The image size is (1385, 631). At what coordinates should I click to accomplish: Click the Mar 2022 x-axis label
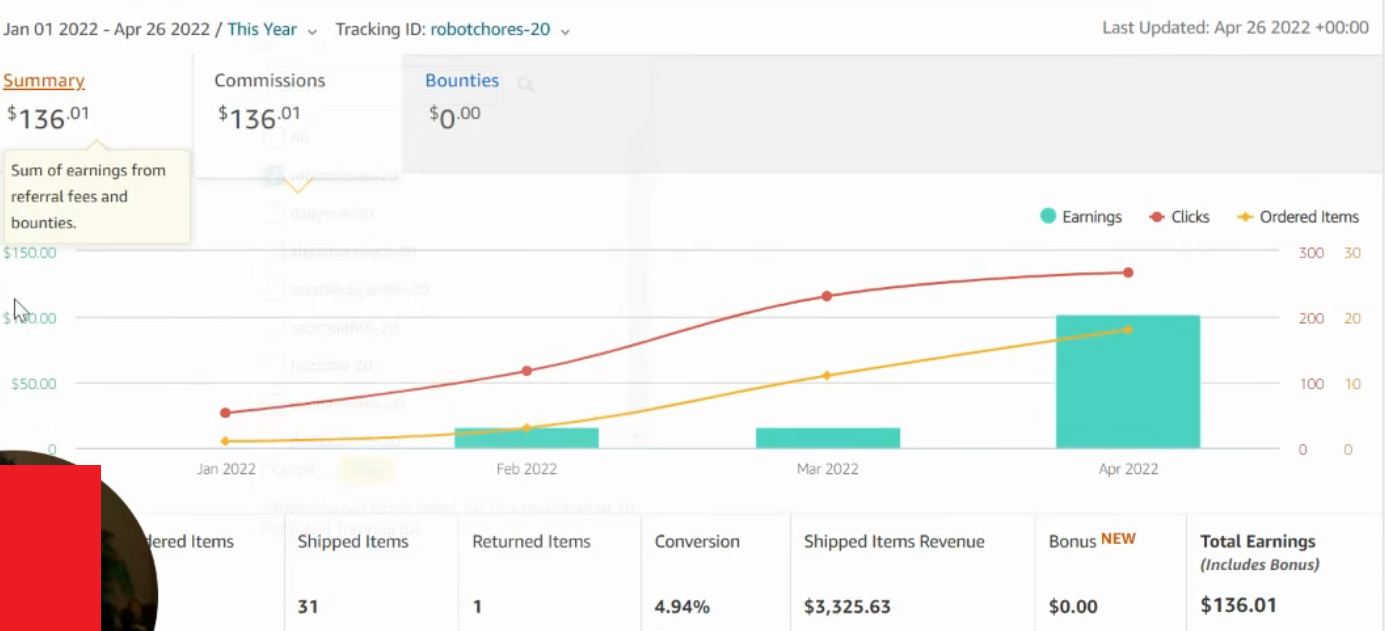coord(828,468)
